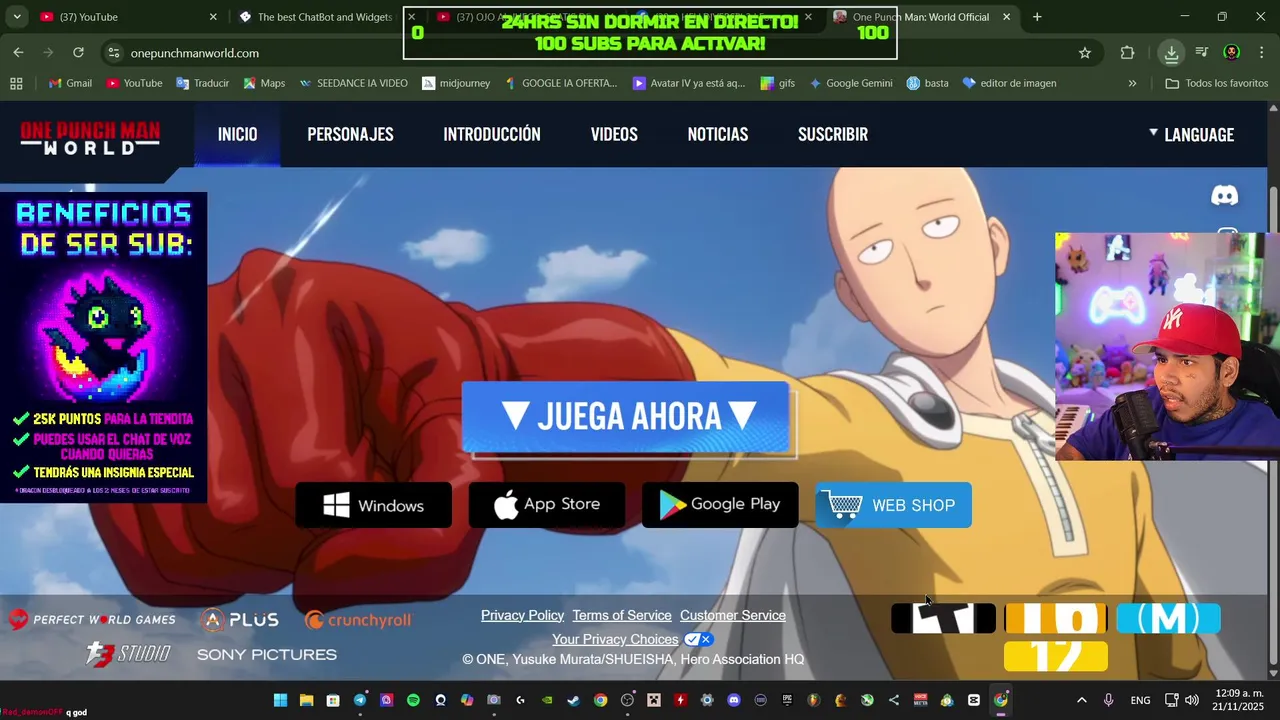Expand the LANGUAGE dropdown

(1191, 134)
